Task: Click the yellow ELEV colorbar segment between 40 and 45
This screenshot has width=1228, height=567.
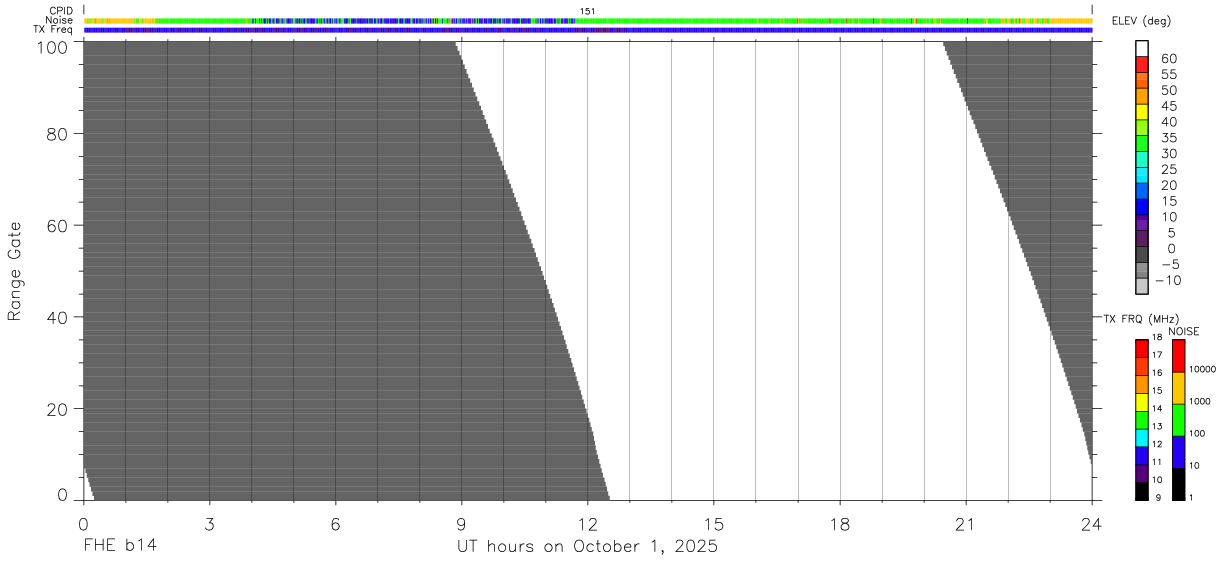Action: [1142, 112]
